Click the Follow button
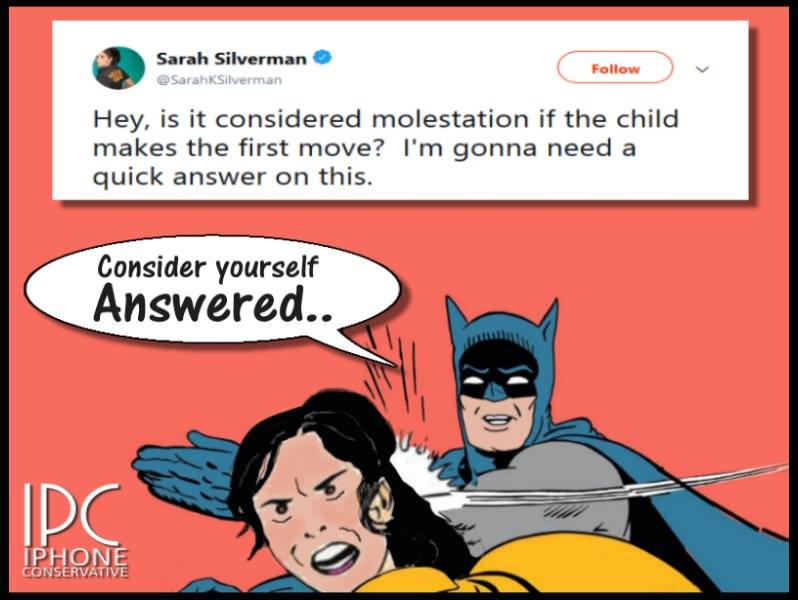The width and height of the screenshot is (798, 600). [x=615, y=68]
